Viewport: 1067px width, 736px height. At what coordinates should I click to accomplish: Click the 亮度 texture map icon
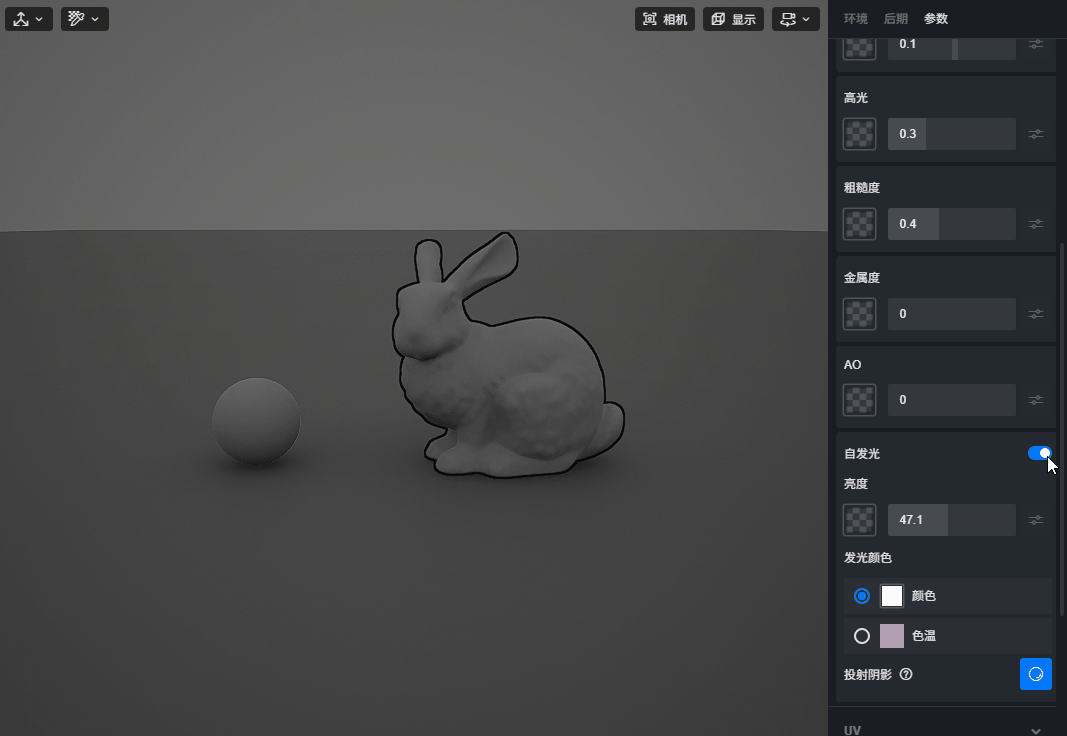pos(859,520)
